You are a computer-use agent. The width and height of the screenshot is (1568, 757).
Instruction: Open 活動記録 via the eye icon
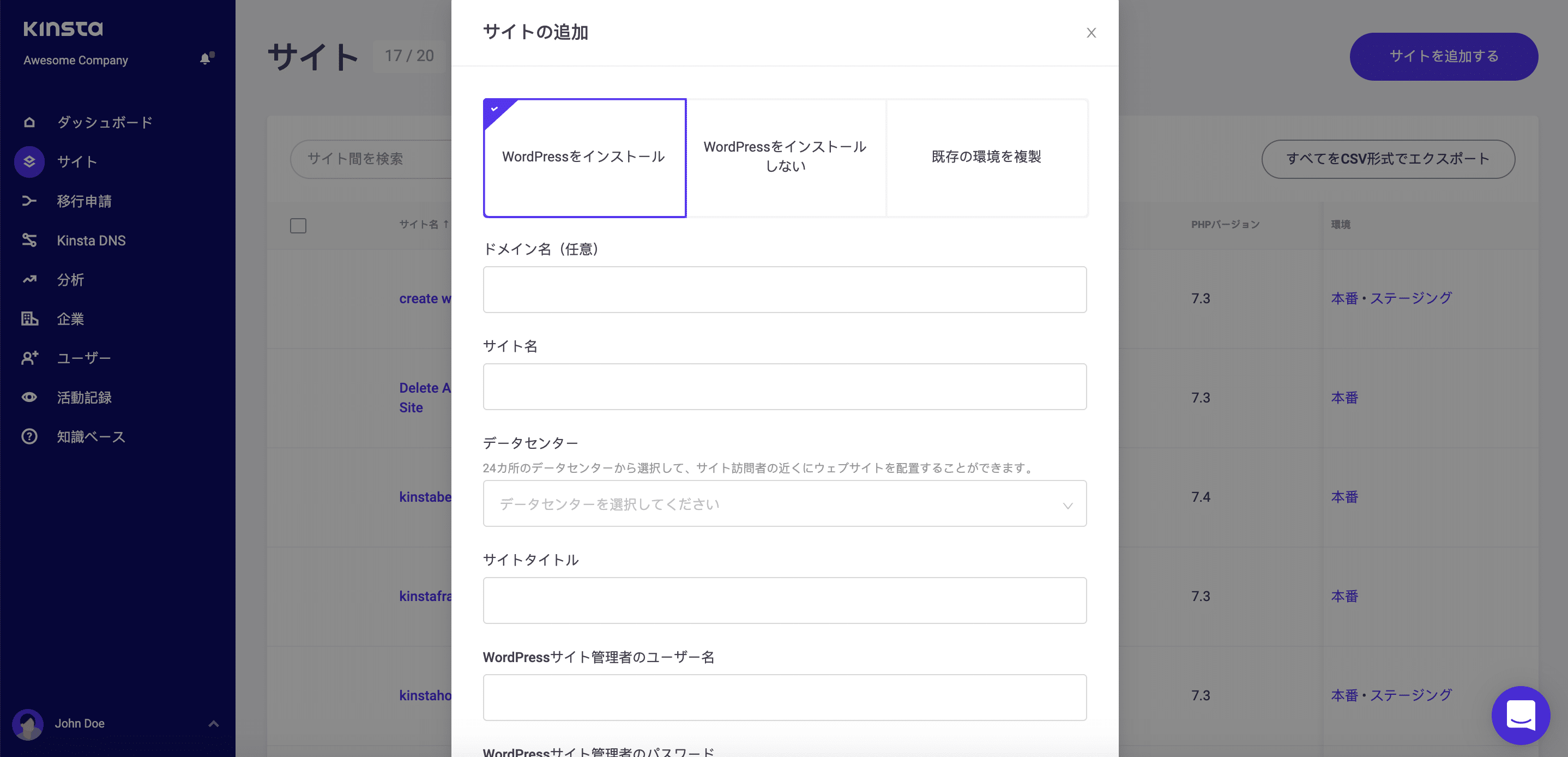click(x=28, y=397)
